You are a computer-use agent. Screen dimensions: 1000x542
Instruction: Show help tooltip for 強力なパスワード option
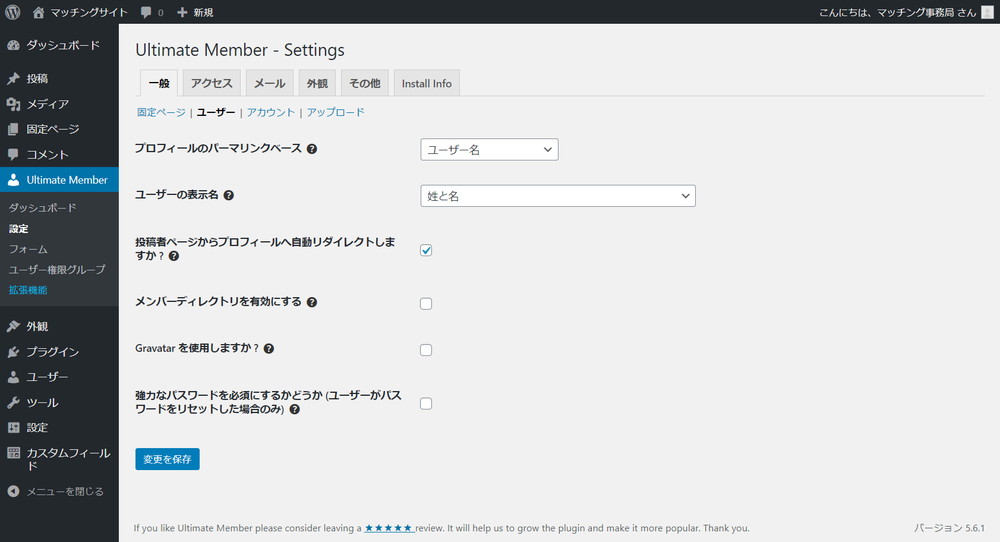click(x=295, y=409)
